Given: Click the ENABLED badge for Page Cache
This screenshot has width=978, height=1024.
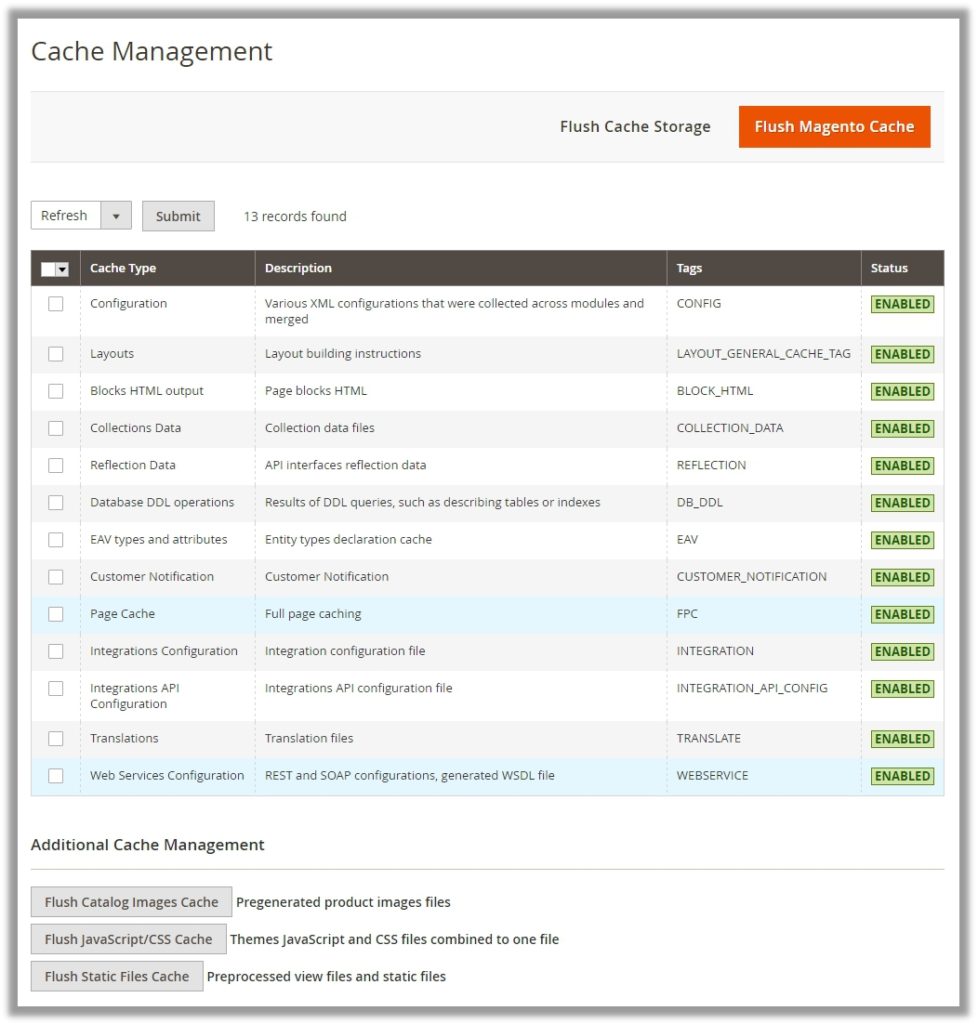Looking at the screenshot, I should click(901, 613).
